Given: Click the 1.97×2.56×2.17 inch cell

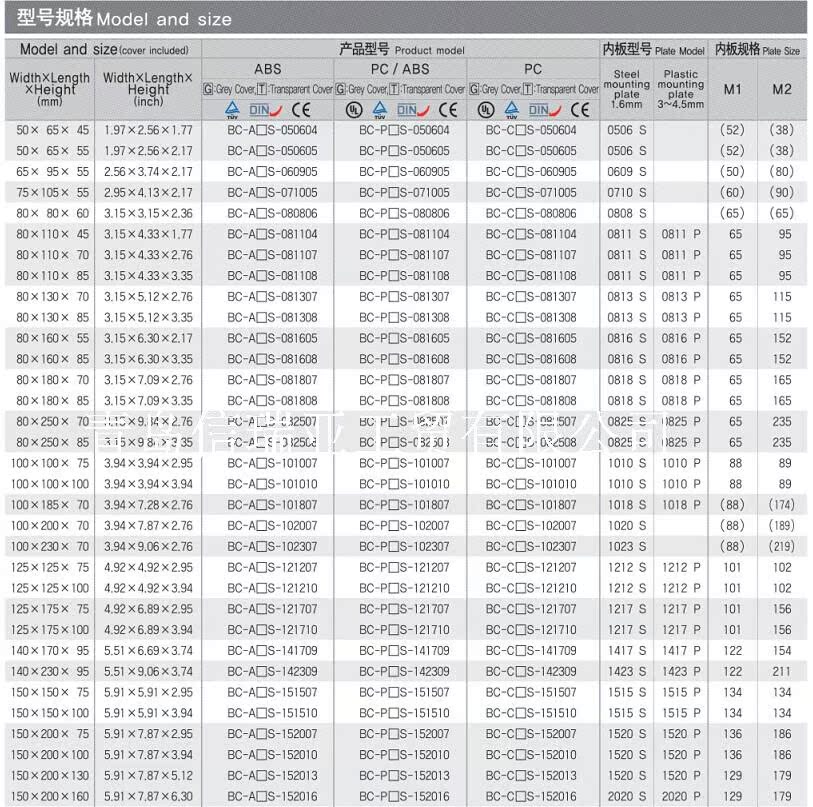Looking at the screenshot, I should (148, 151).
